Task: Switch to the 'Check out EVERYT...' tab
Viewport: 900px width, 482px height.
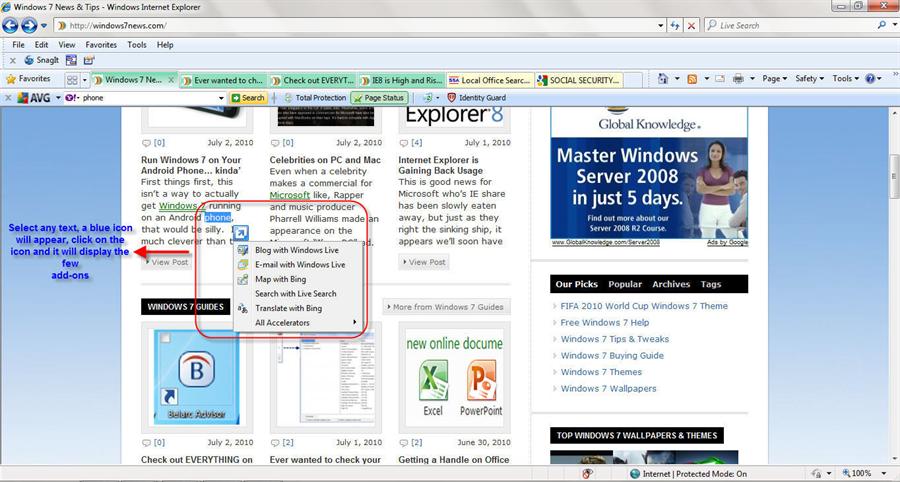Action: point(313,80)
